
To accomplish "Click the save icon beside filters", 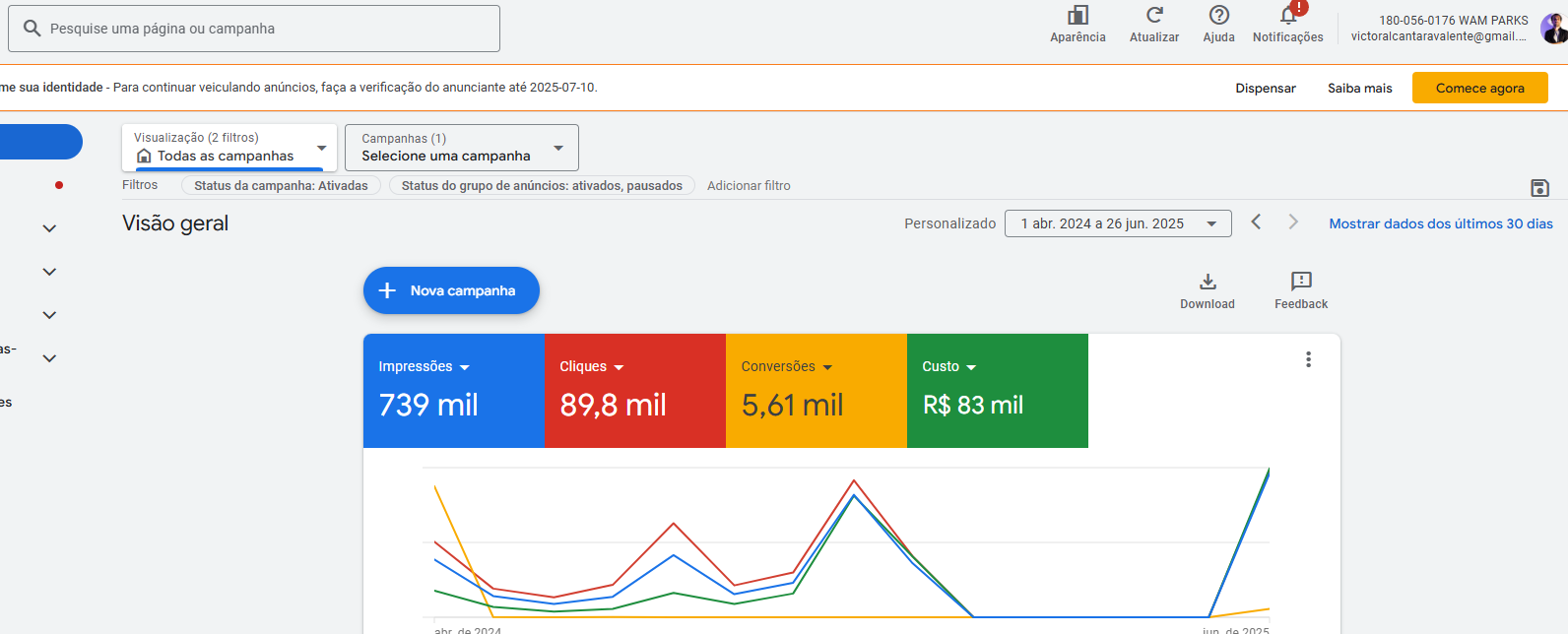I will 1539,188.
